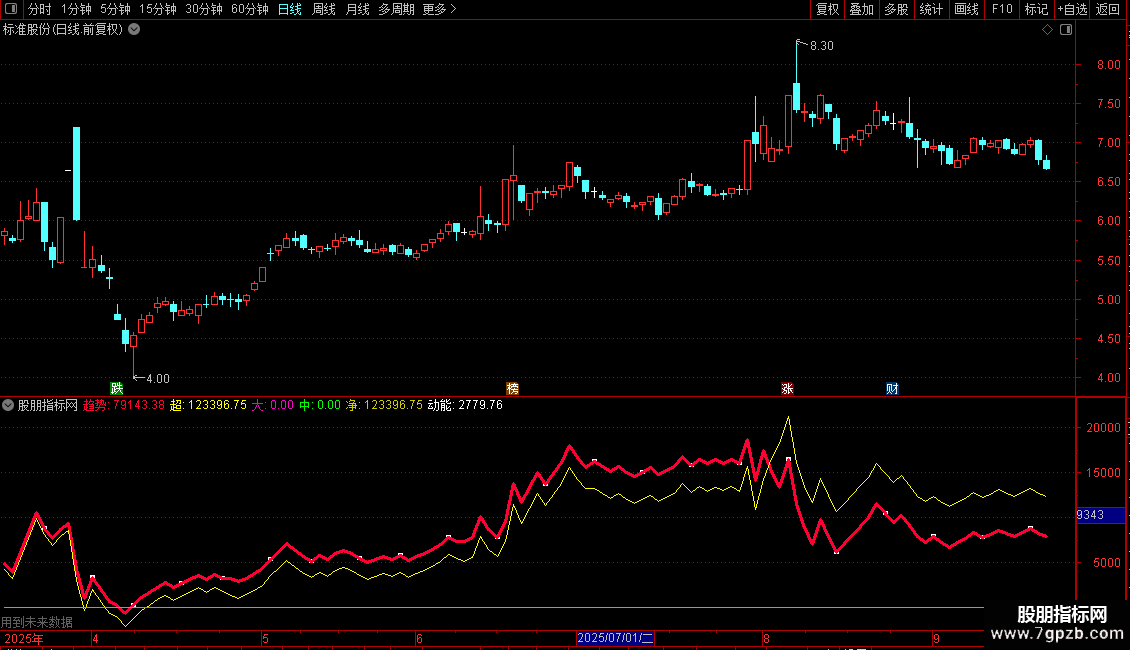Open the 榜 event marker

512,388
